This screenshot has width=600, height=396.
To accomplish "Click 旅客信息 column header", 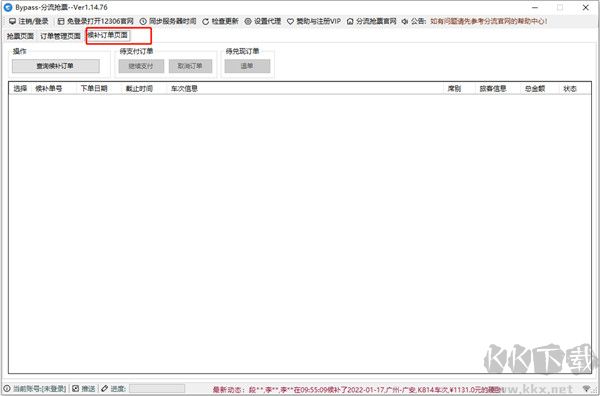I will point(493,88).
